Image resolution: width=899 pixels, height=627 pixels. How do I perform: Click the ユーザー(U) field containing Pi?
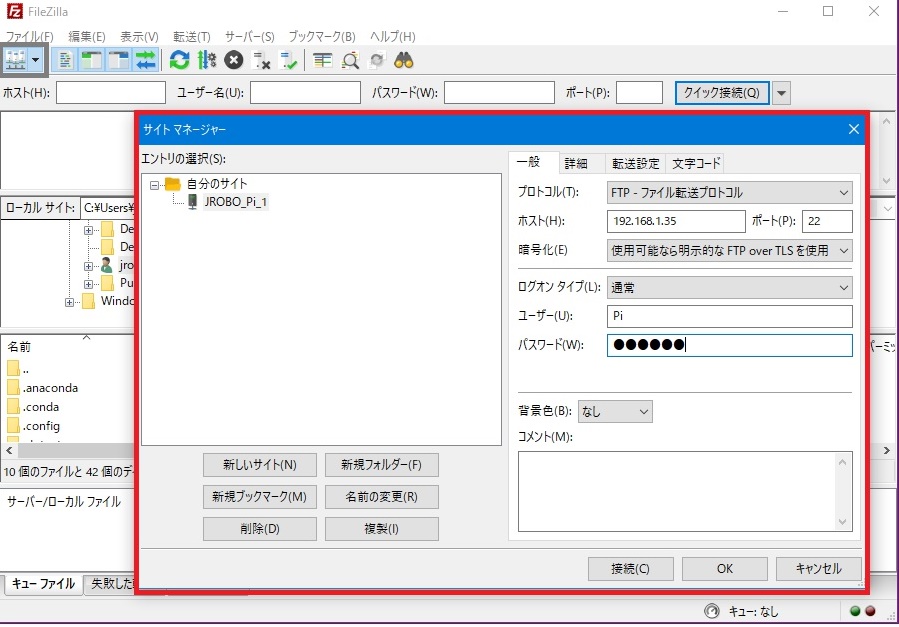(x=729, y=316)
